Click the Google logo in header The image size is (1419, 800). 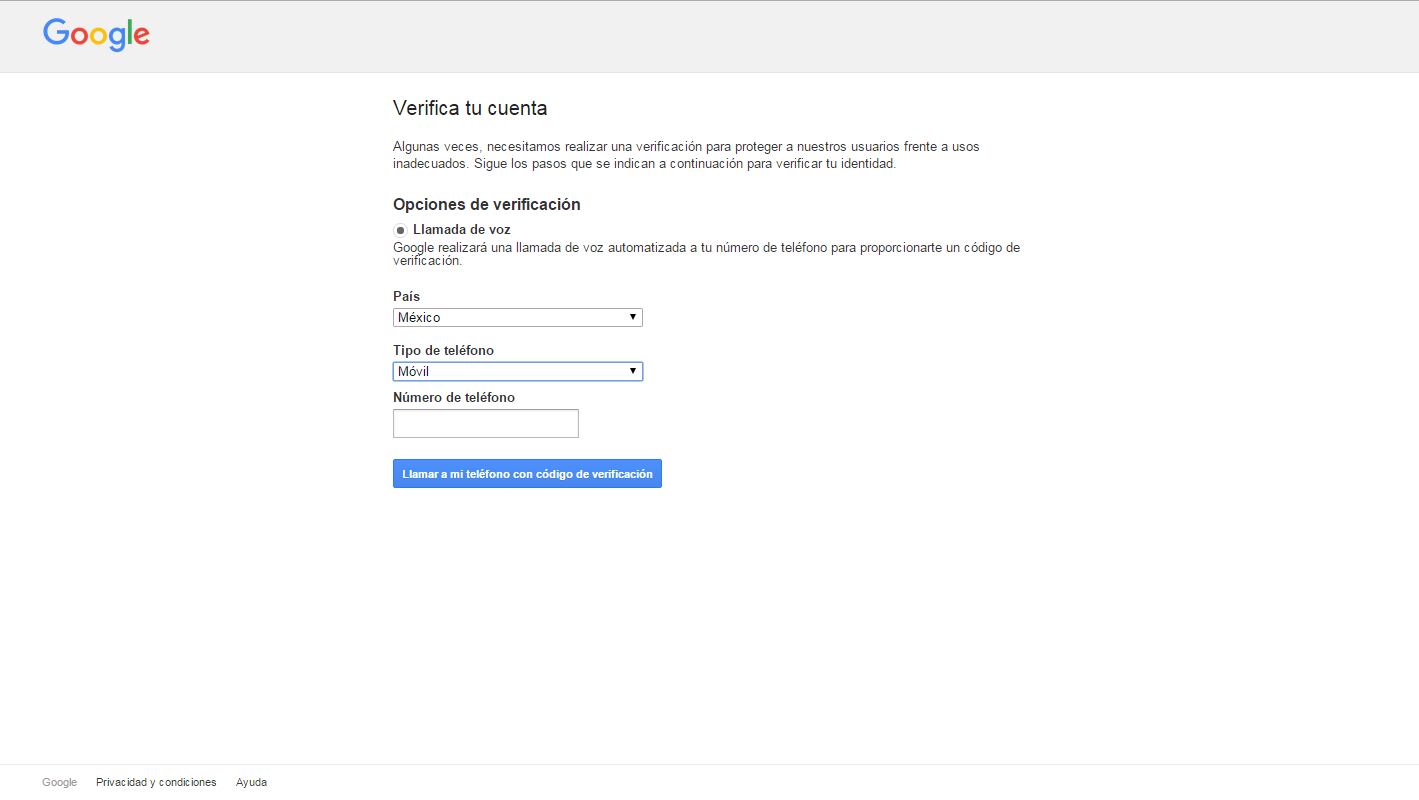tap(96, 34)
